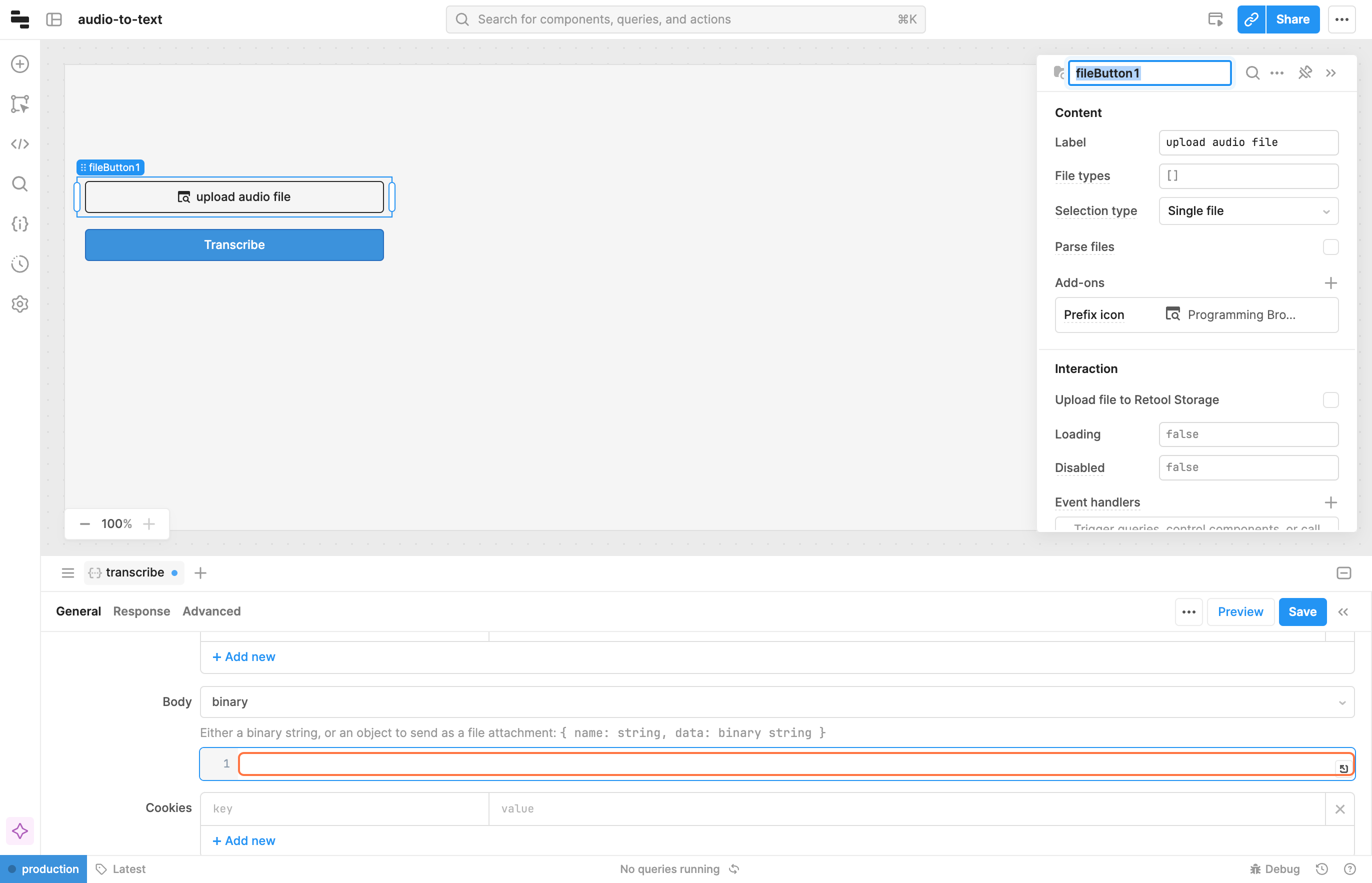Click the File types input field

tap(1248, 176)
